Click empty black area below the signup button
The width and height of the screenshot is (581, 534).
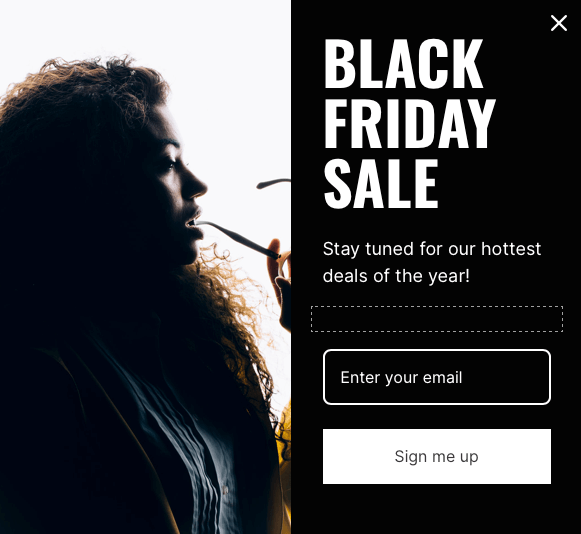coord(436,510)
